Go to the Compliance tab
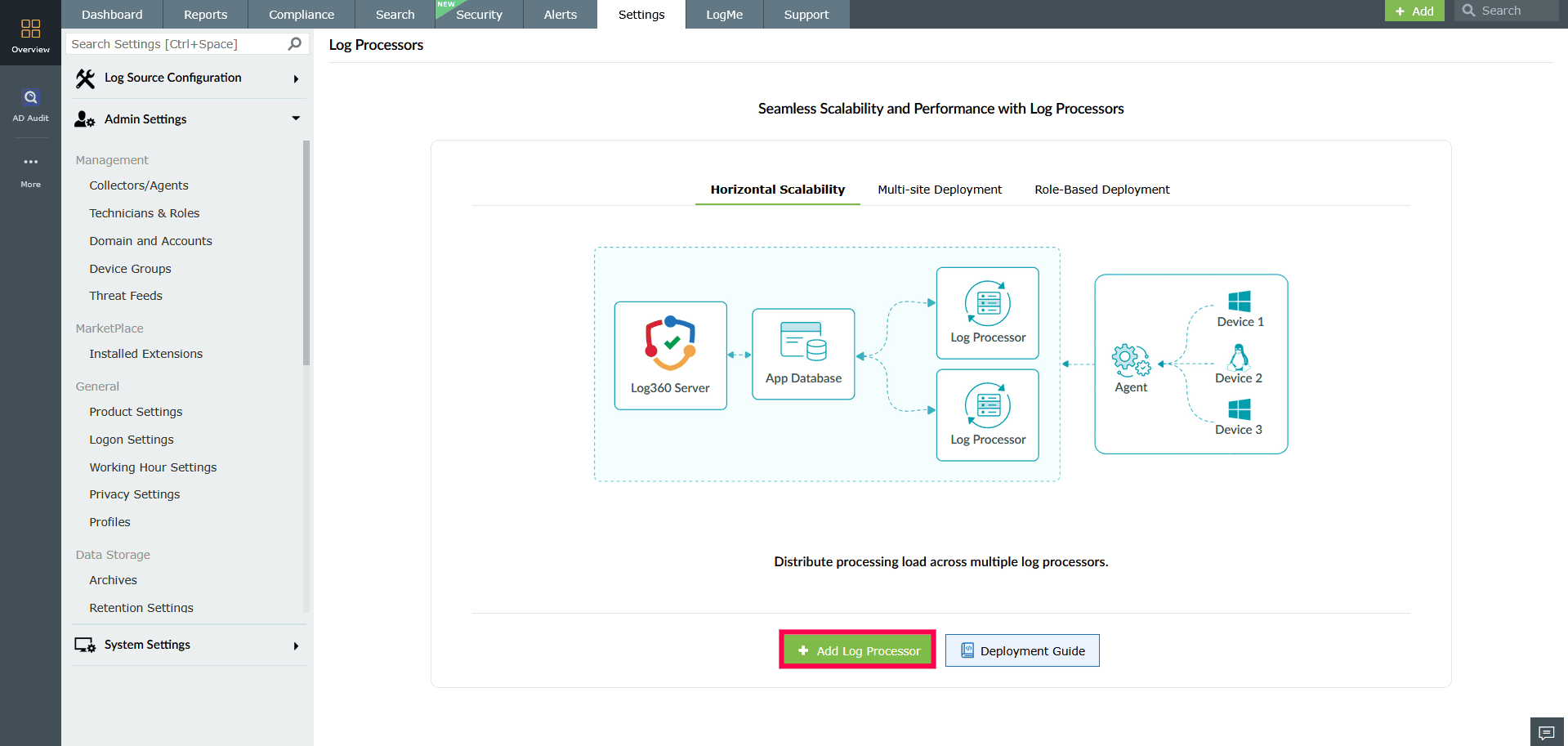1568x746 pixels. point(302,15)
